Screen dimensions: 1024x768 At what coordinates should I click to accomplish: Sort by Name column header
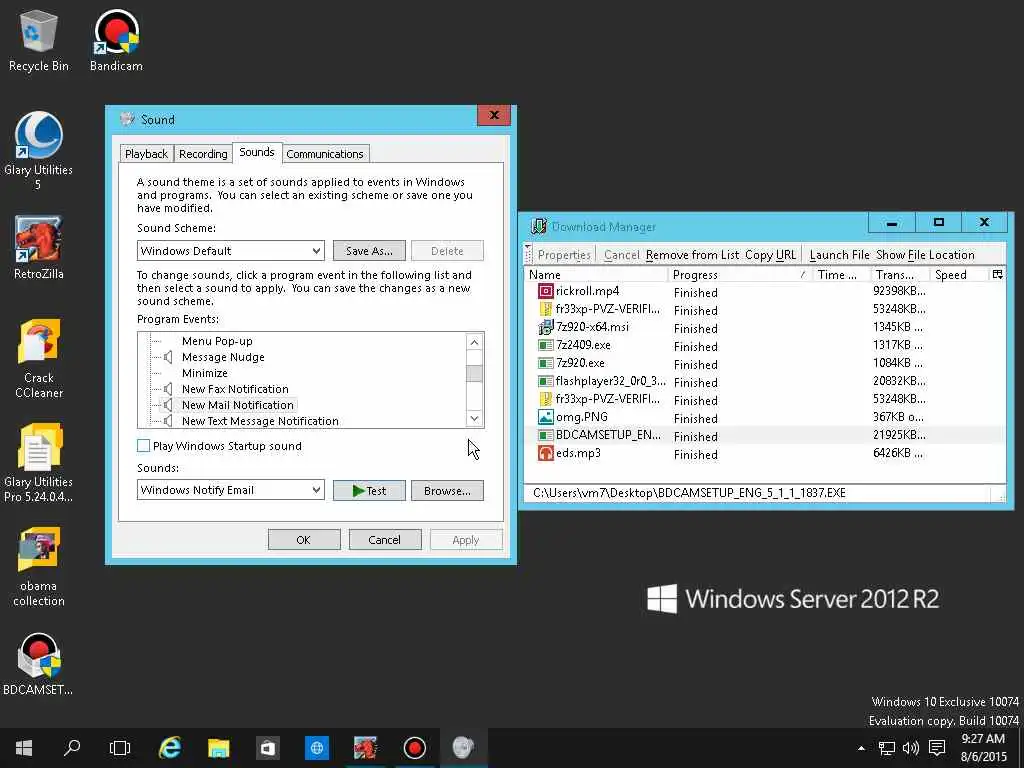click(596, 275)
